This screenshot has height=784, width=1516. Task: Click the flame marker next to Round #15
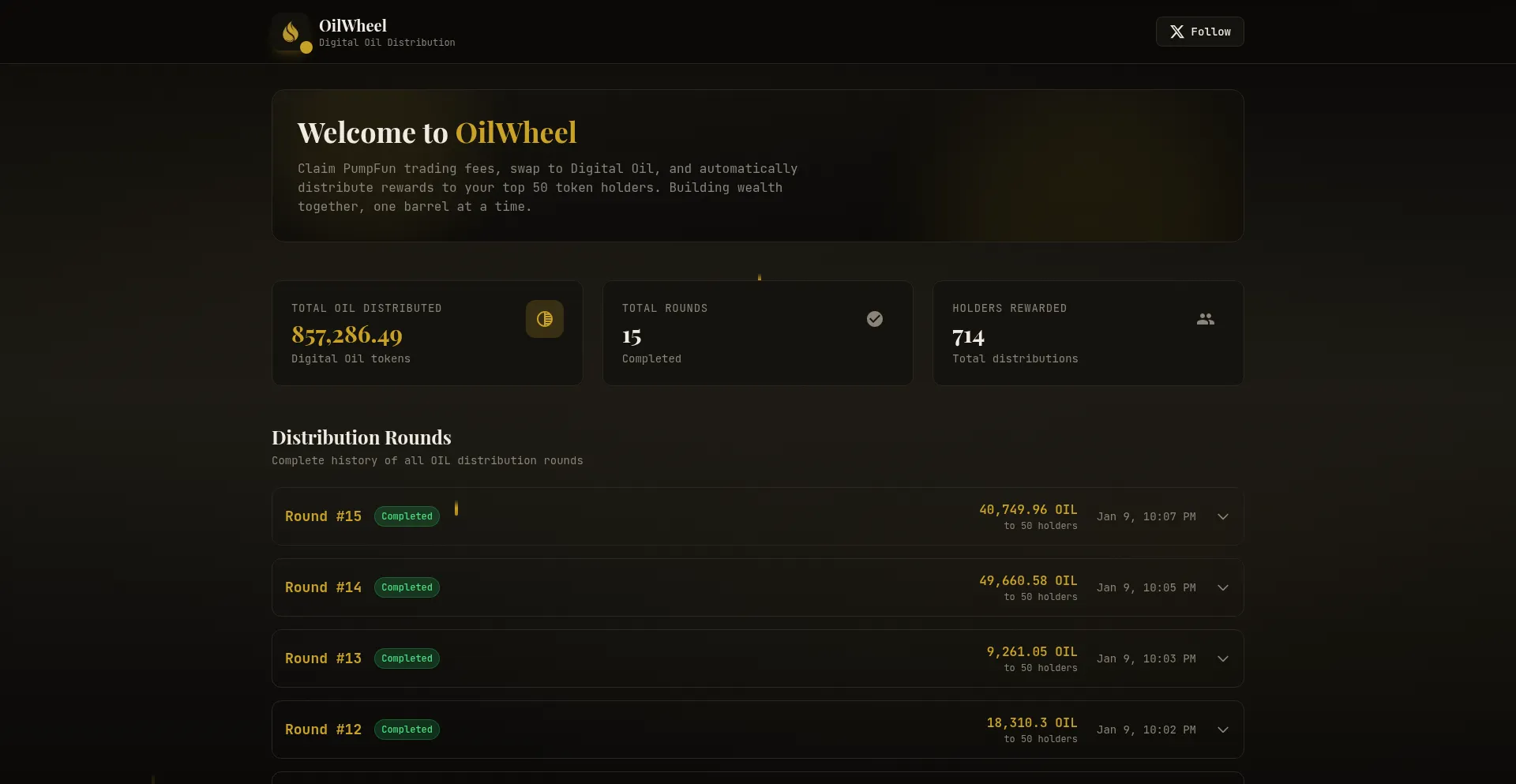(457, 509)
